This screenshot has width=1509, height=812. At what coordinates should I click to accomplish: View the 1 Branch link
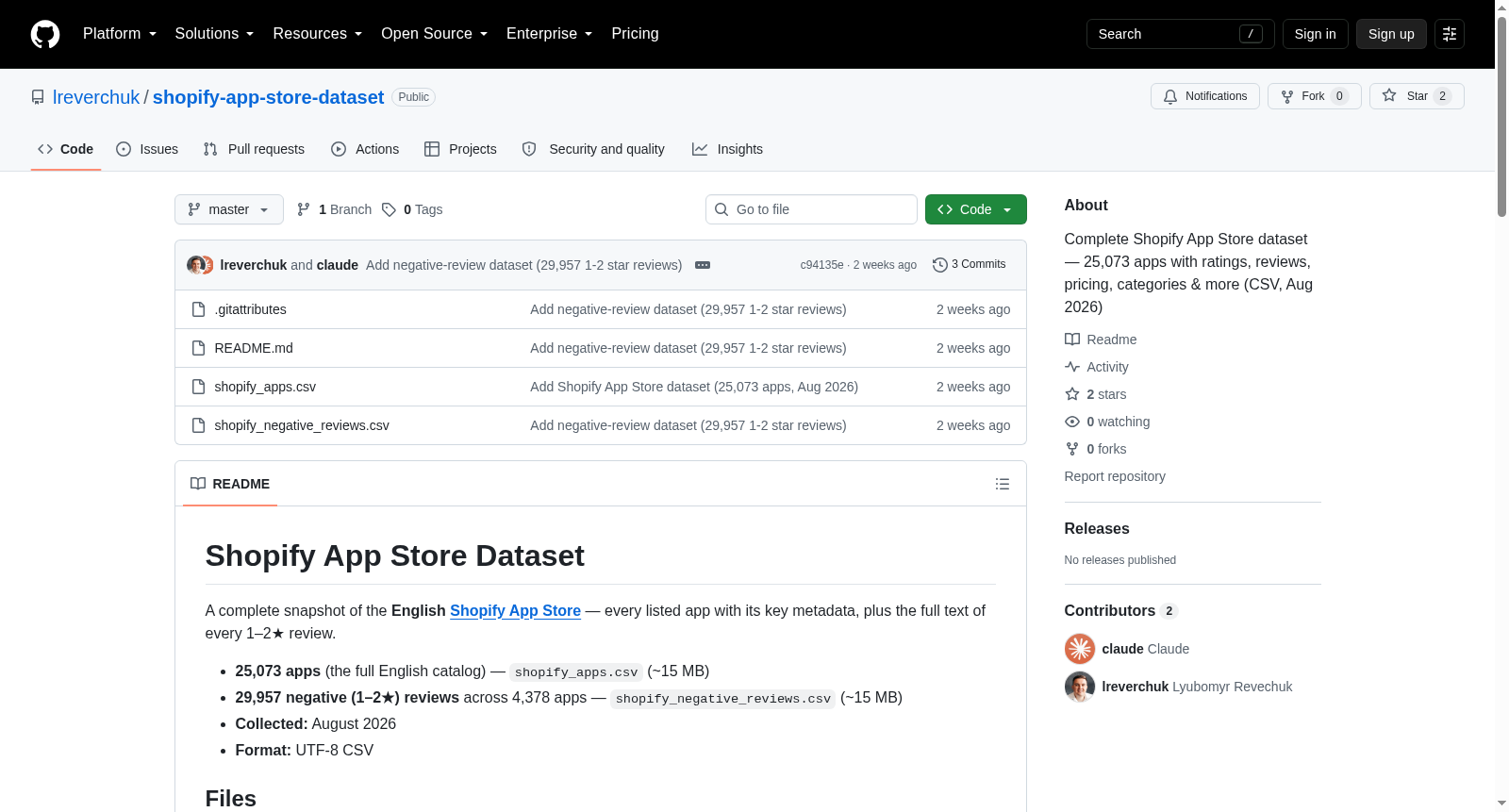334,209
